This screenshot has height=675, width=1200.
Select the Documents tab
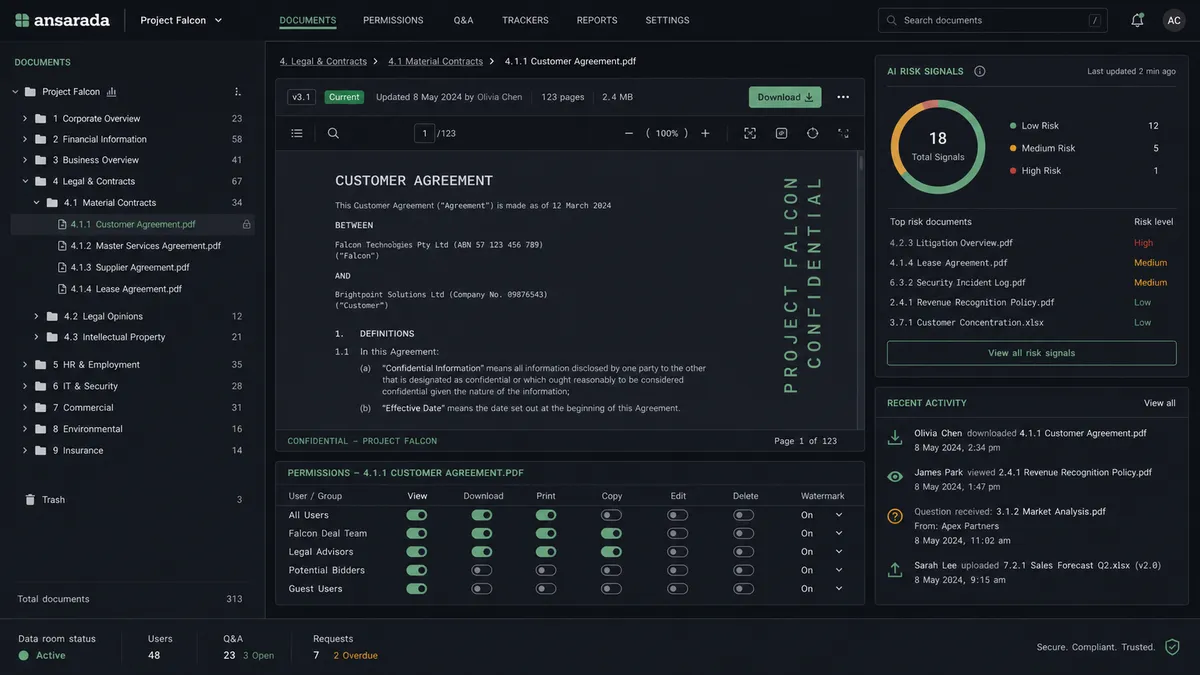tap(308, 20)
